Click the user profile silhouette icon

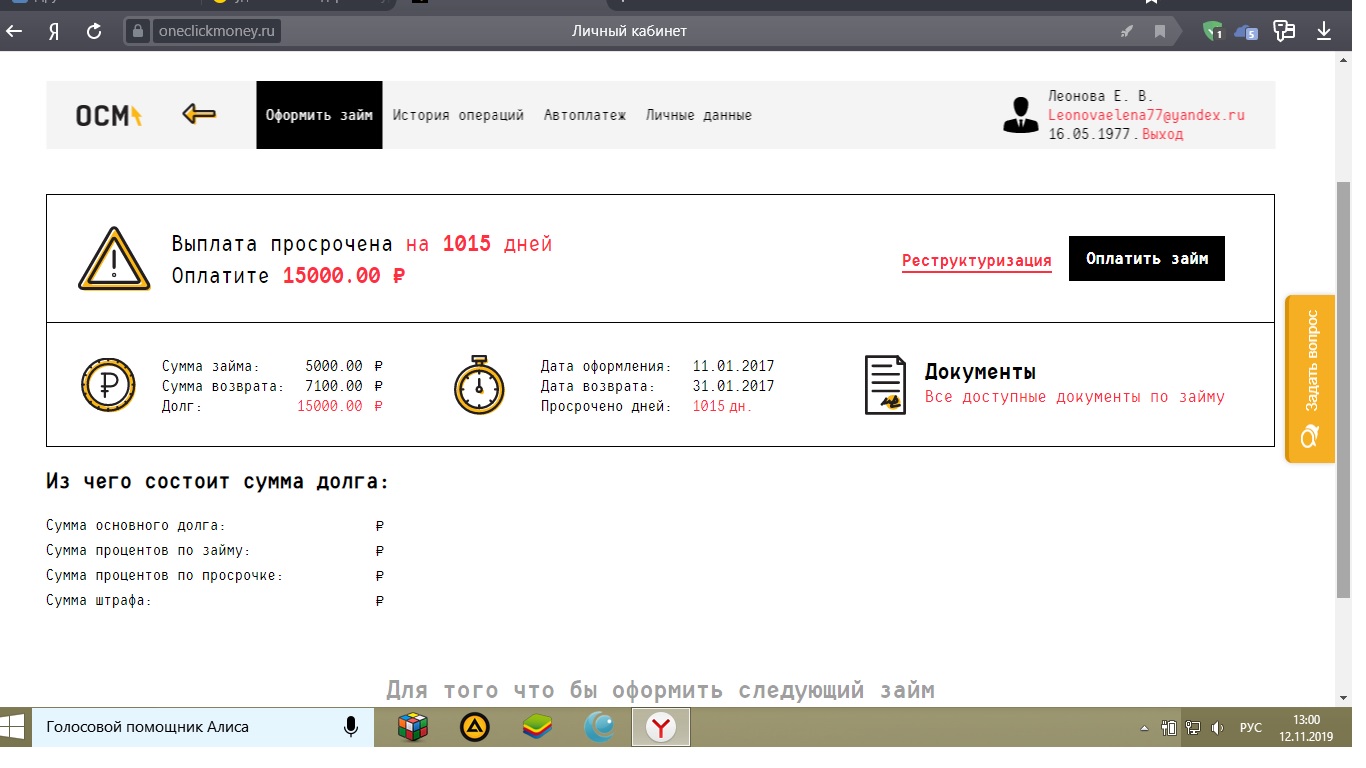tap(1020, 115)
